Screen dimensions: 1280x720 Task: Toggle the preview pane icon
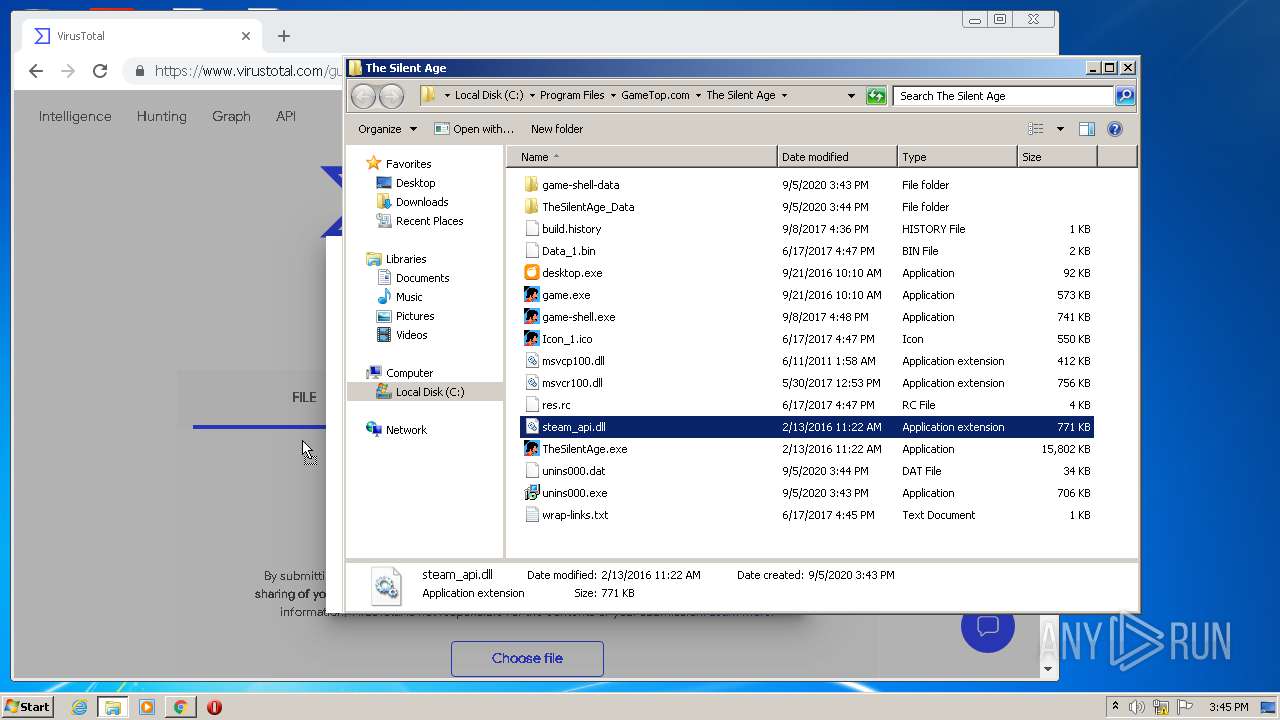[1087, 129]
